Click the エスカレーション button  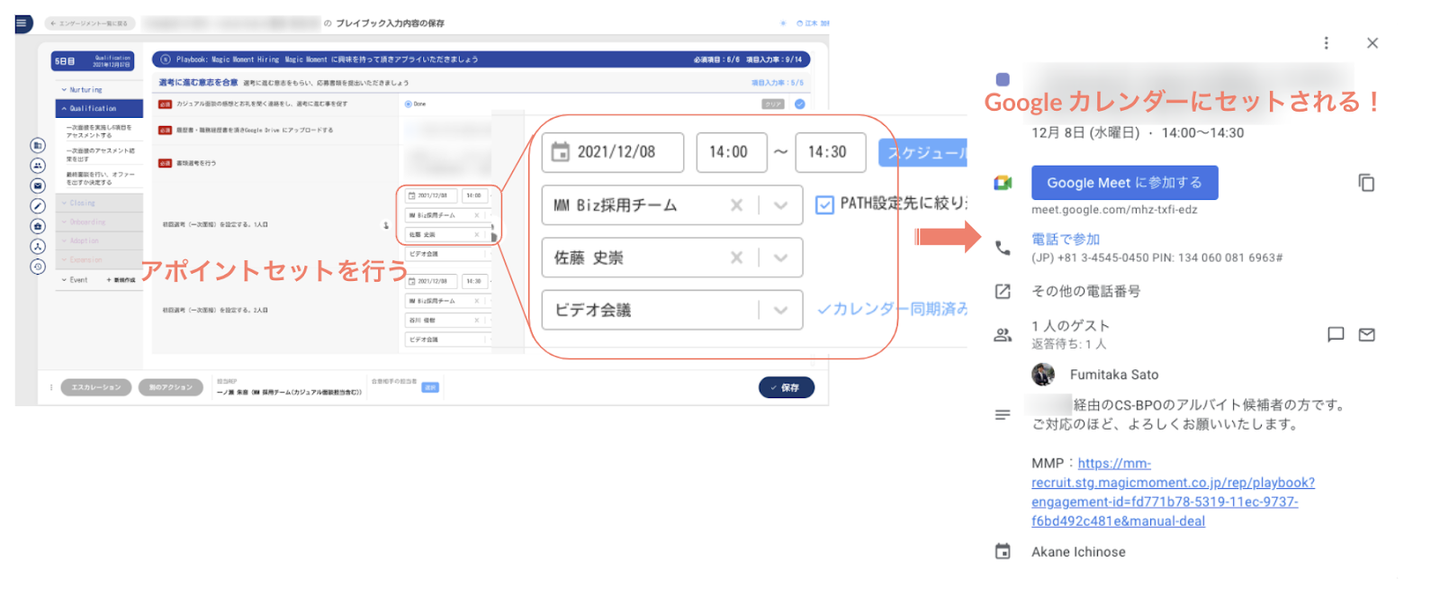tap(96, 387)
